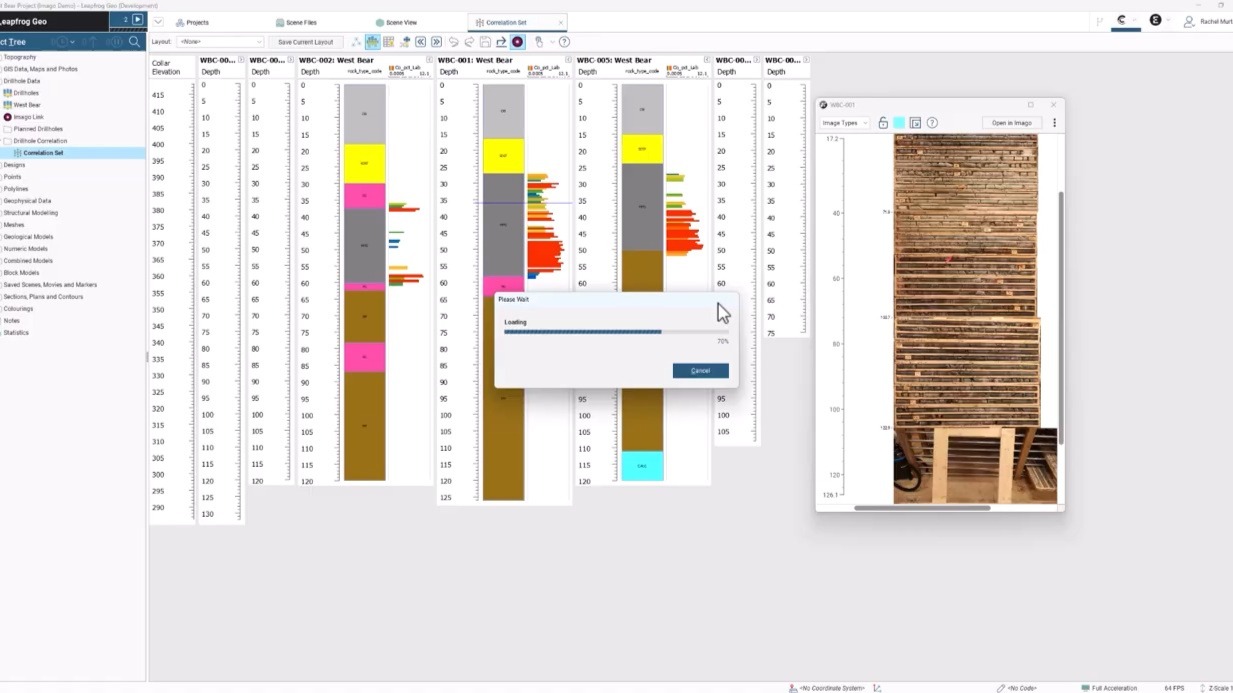Click the 64 FPS status bar text
The image size is (1233, 693).
[x=1174, y=688]
